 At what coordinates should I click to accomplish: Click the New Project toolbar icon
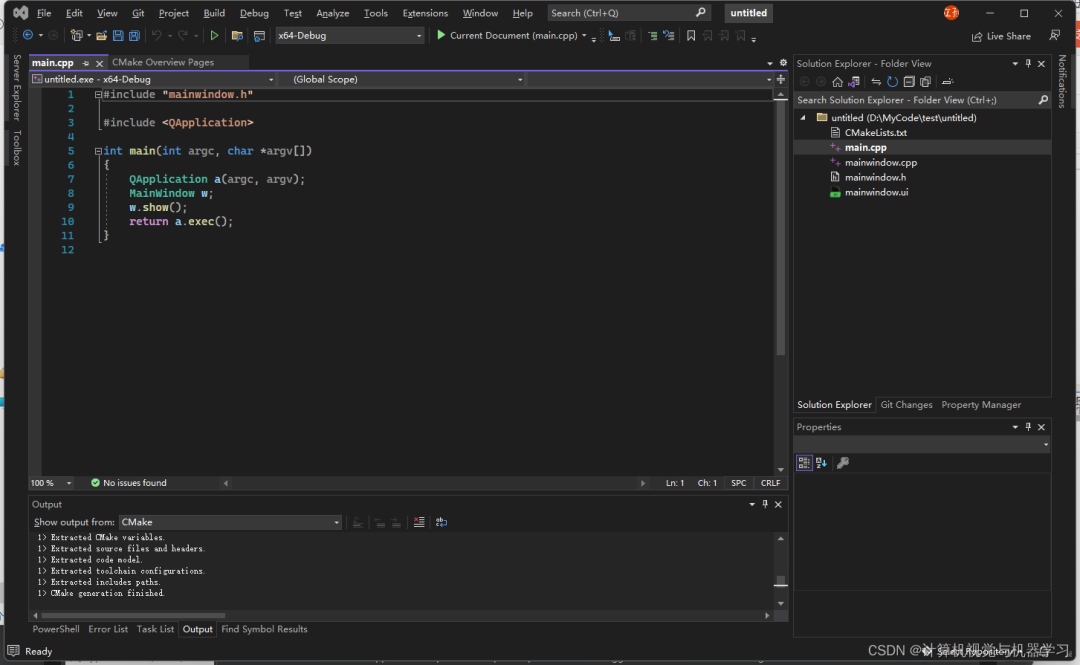(x=76, y=35)
